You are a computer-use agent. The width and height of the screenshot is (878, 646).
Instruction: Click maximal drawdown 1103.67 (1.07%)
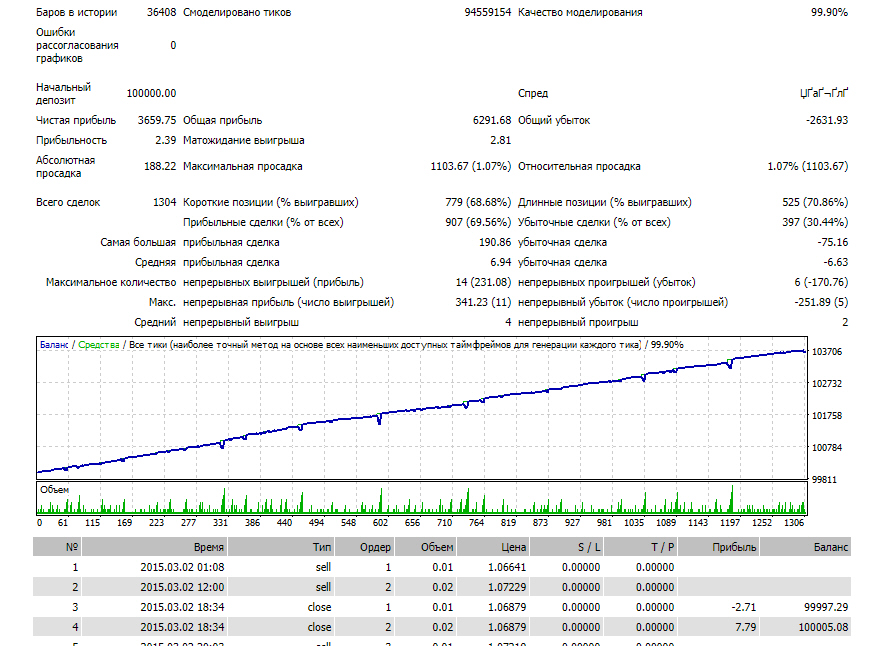pyautogui.click(x=470, y=166)
